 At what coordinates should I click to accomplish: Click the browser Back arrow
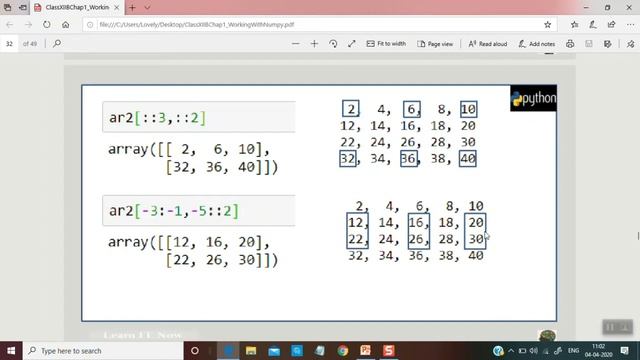pyautogui.click(x=9, y=24)
